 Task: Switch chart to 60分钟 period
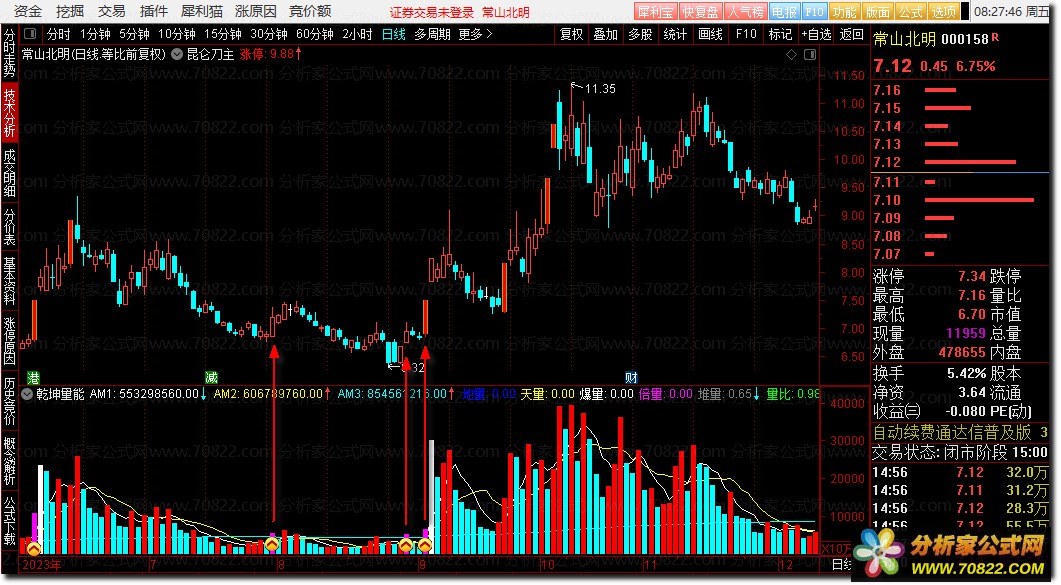[315, 34]
